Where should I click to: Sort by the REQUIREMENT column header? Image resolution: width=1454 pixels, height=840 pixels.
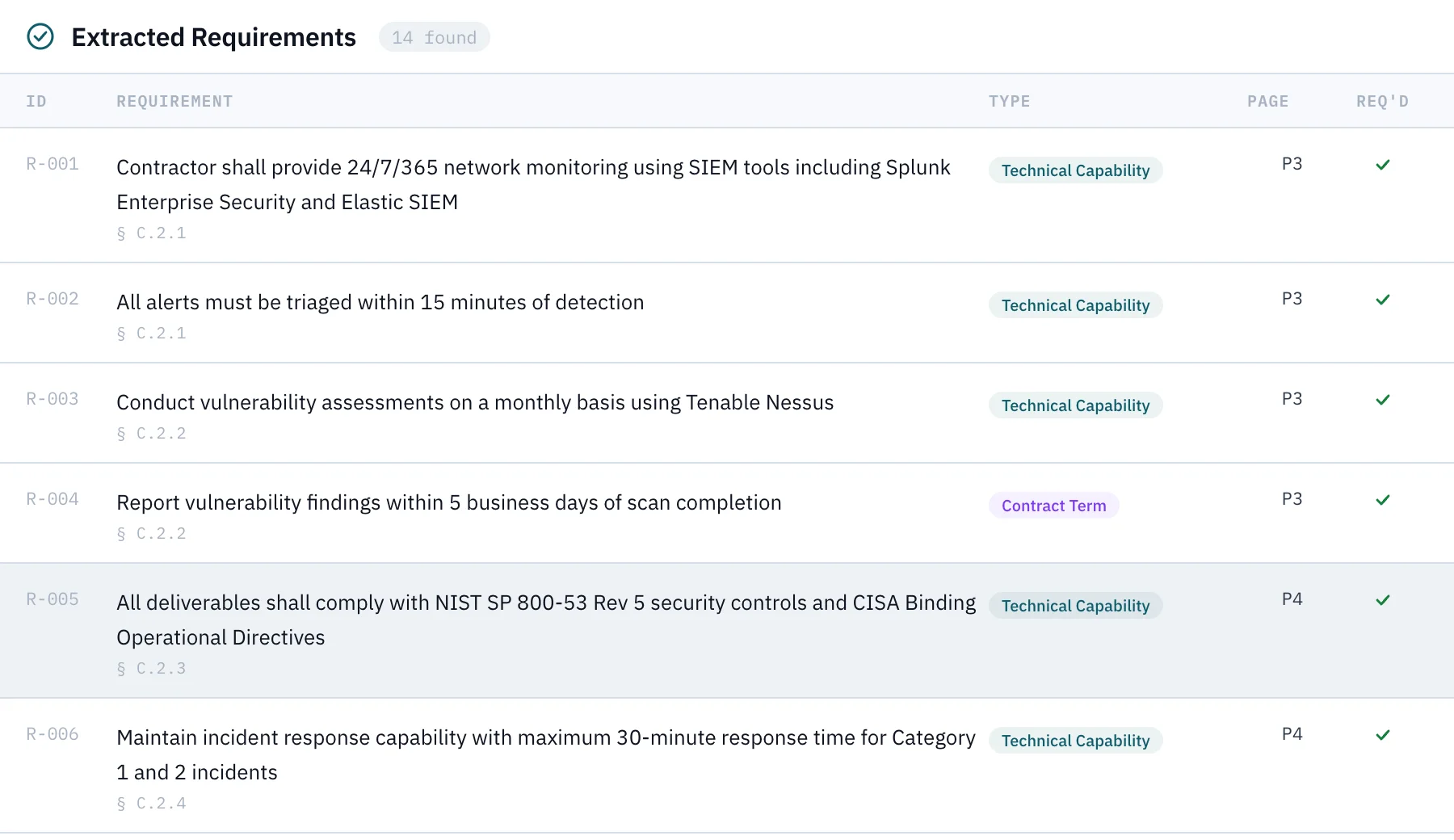point(174,102)
